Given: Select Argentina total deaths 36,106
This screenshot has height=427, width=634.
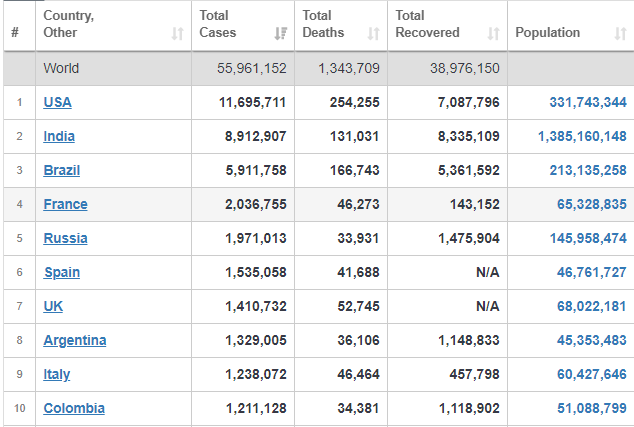Looking at the screenshot, I should tap(358, 340).
